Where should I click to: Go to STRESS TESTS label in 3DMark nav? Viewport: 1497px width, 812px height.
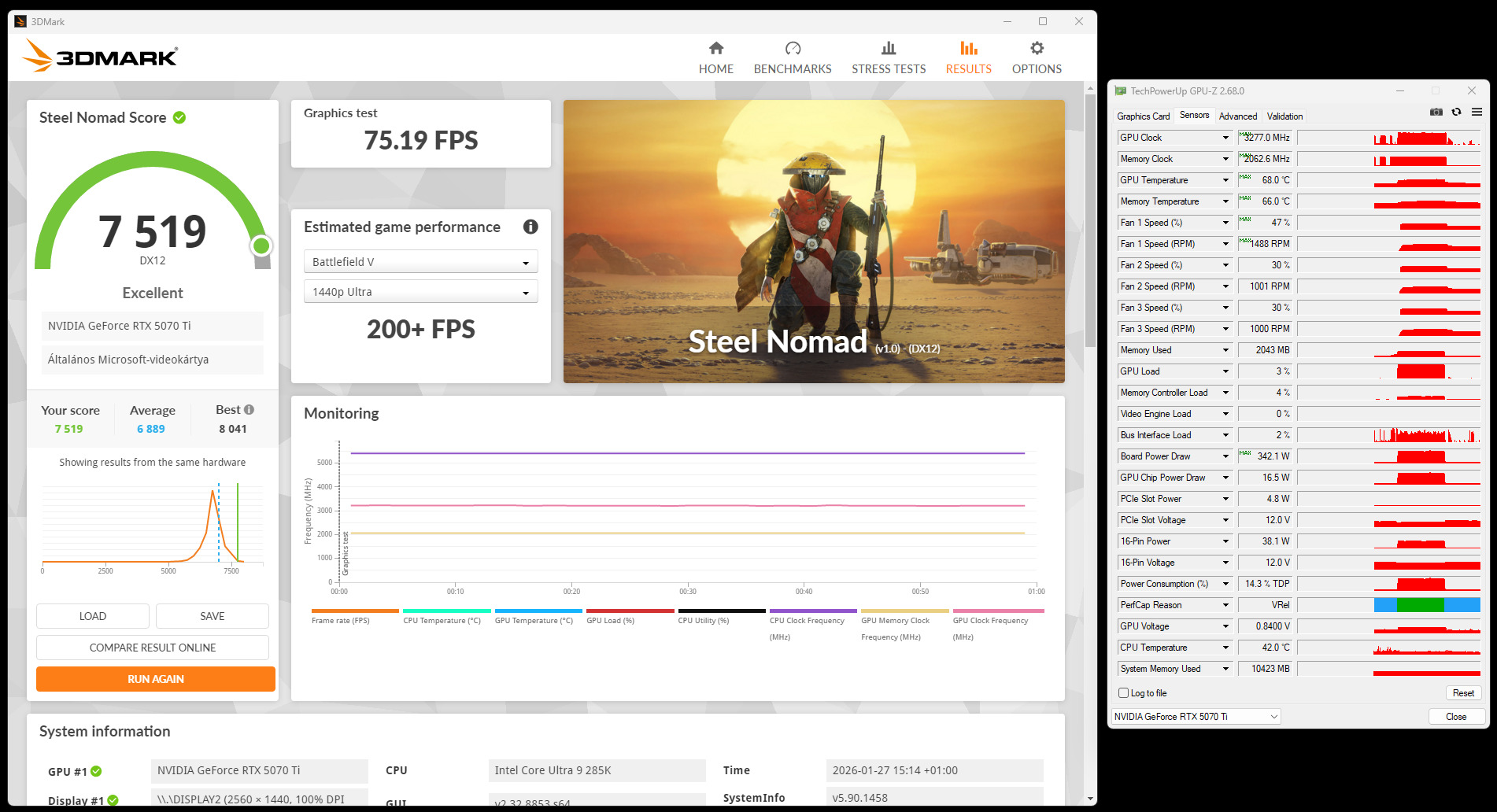pos(889,69)
